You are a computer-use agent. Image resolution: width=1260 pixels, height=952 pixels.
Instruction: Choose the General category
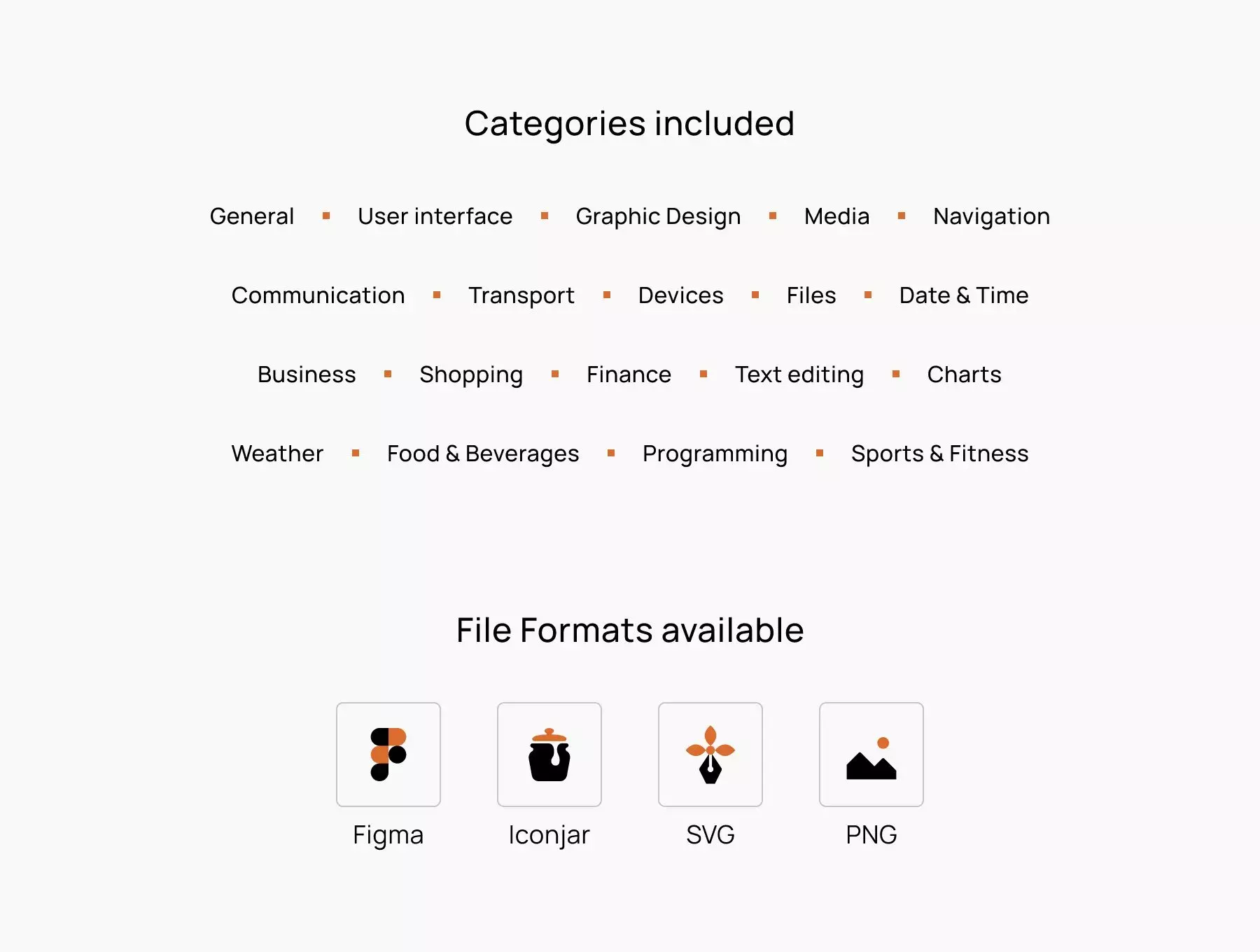[252, 216]
